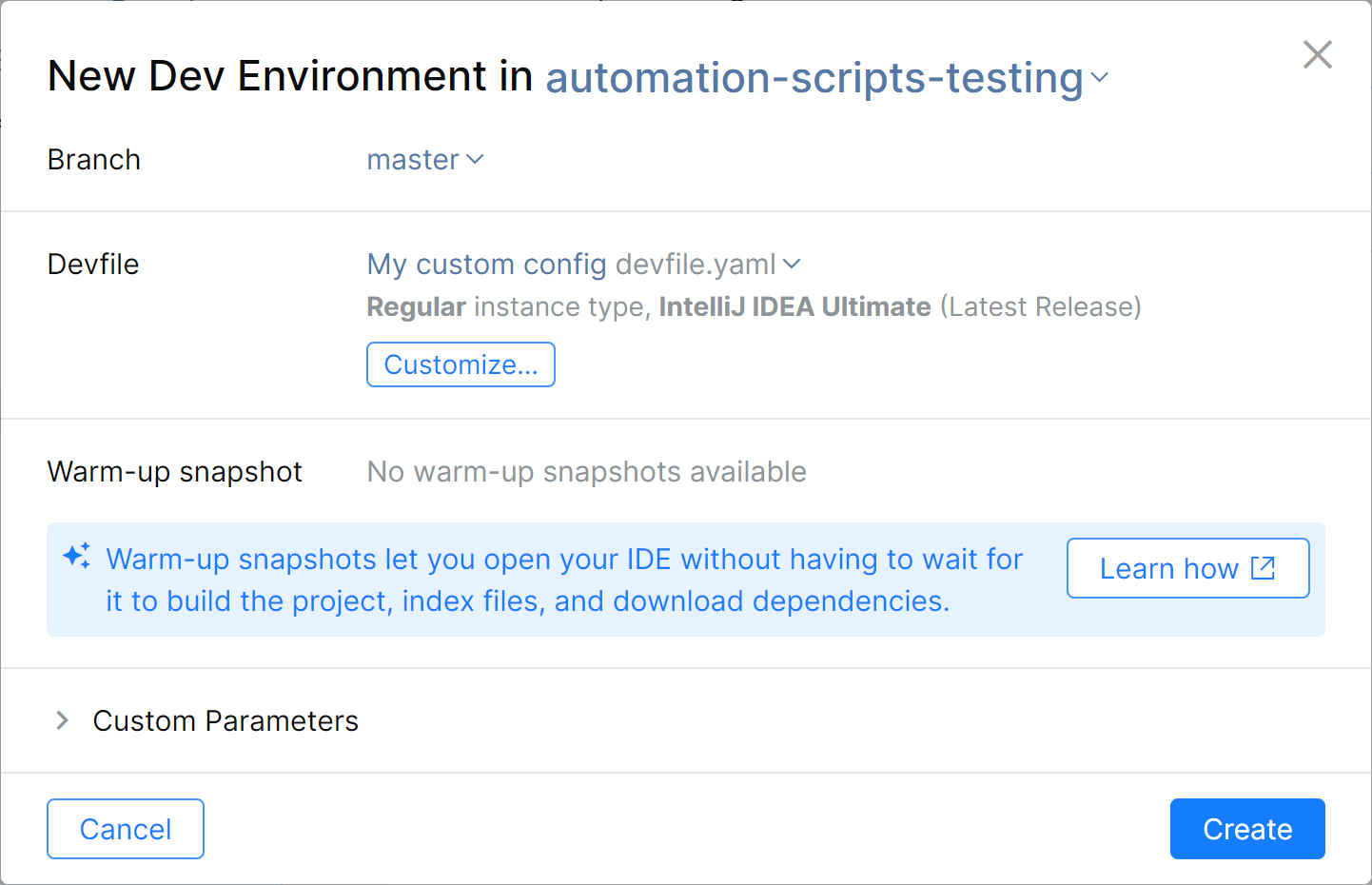Click the chevron arrow after devfile.yaml
This screenshot has height=885, width=1372.
click(792, 265)
